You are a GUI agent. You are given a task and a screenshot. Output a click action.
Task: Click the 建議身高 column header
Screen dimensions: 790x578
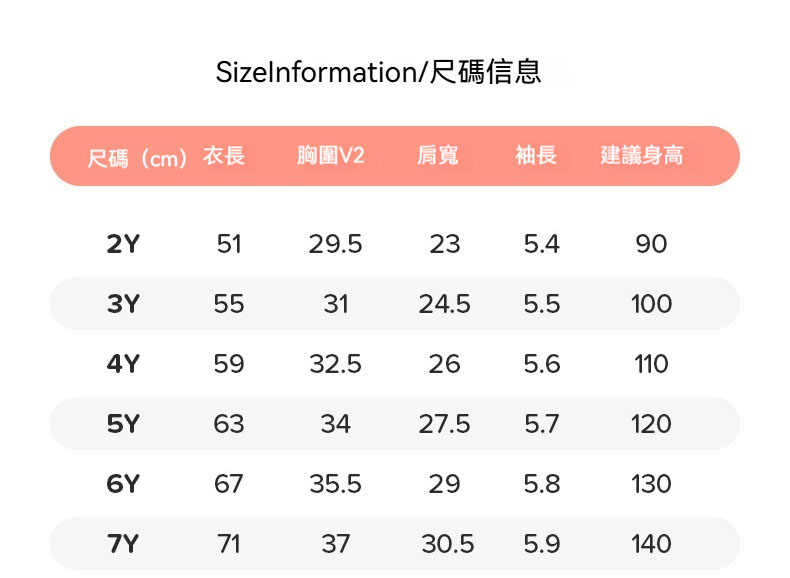pyautogui.click(x=642, y=156)
